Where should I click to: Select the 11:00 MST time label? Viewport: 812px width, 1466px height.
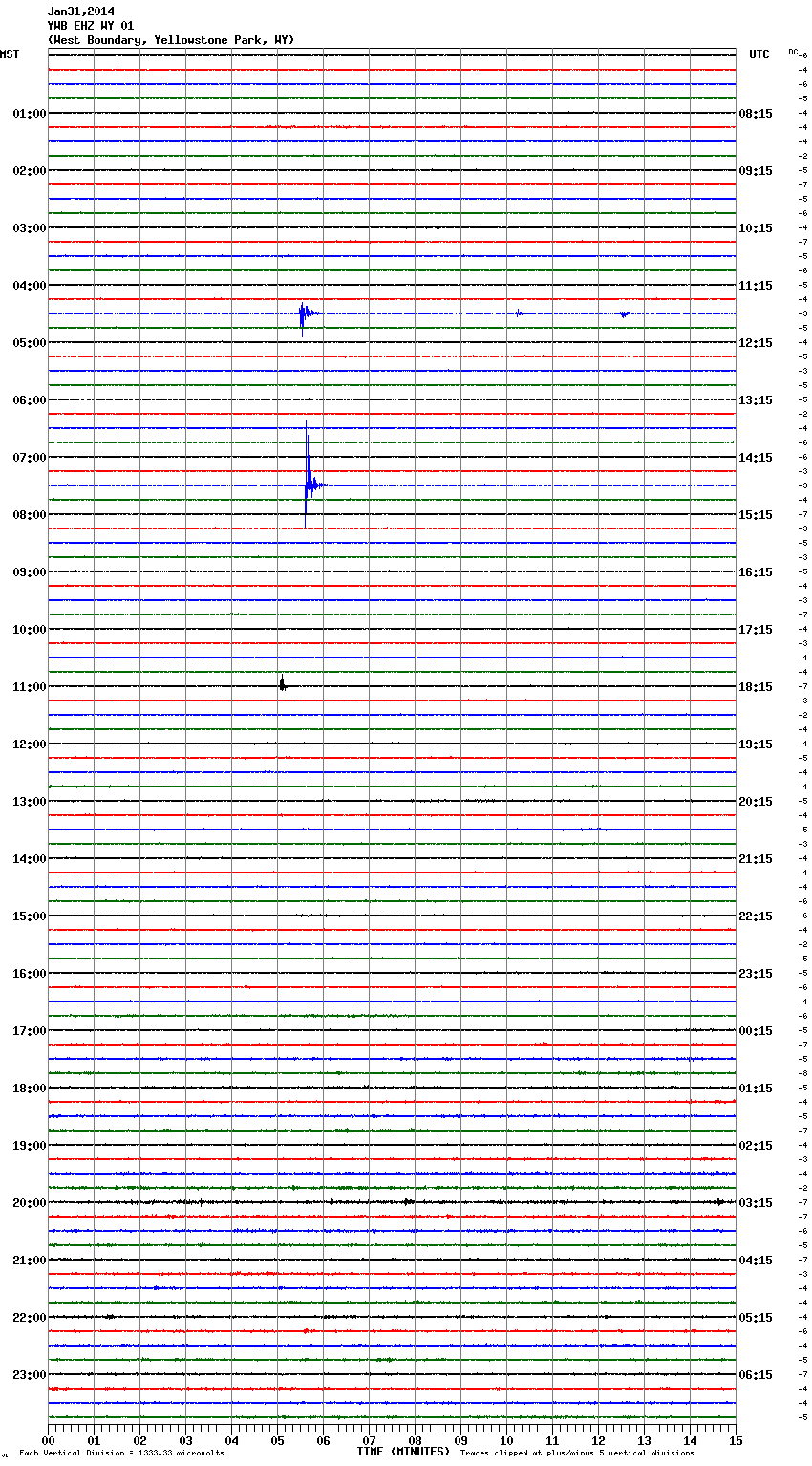pyautogui.click(x=29, y=687)
